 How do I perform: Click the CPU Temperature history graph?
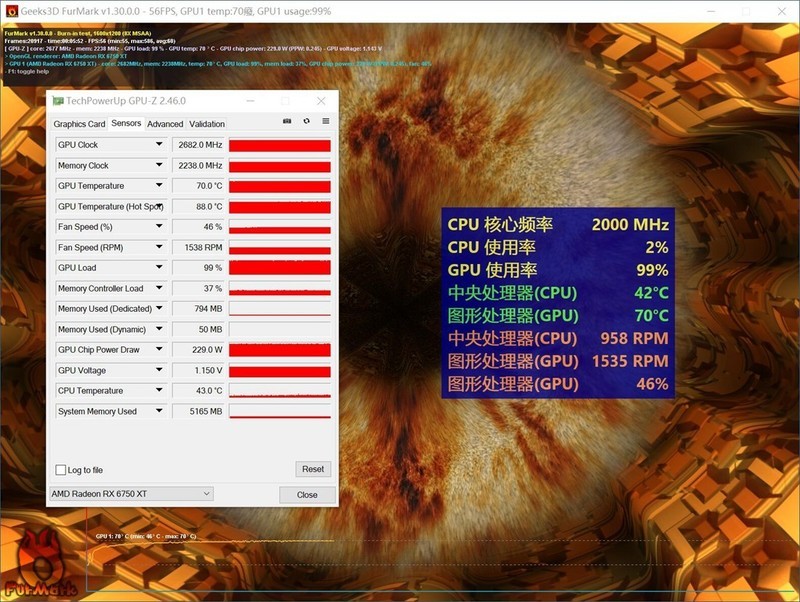point(280,391)
